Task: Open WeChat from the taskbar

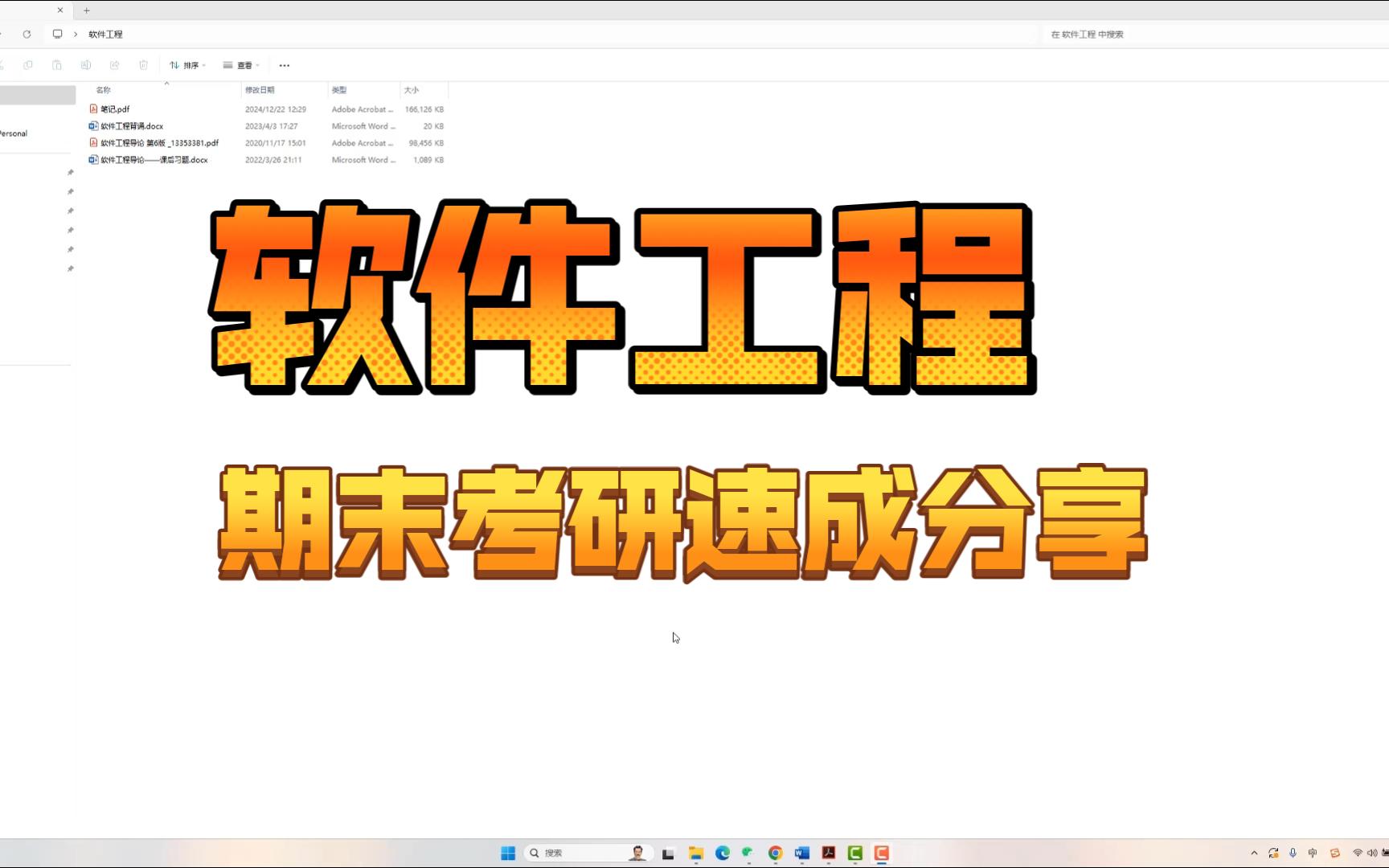Action: (748, 854)
